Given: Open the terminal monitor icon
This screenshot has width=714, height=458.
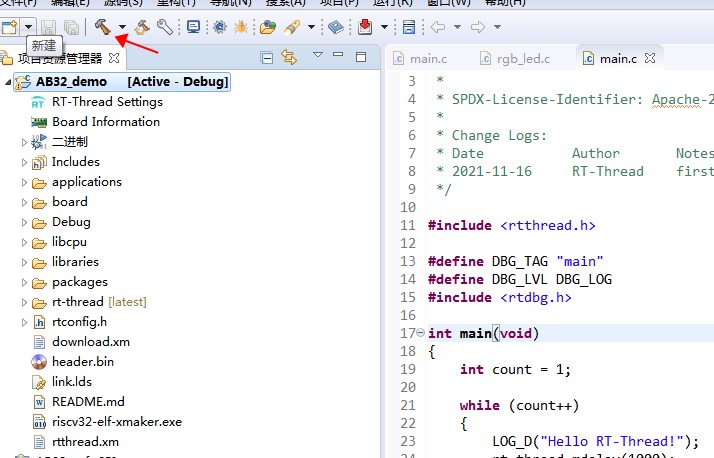Looking at the screenshot, I should click(194, 27).
